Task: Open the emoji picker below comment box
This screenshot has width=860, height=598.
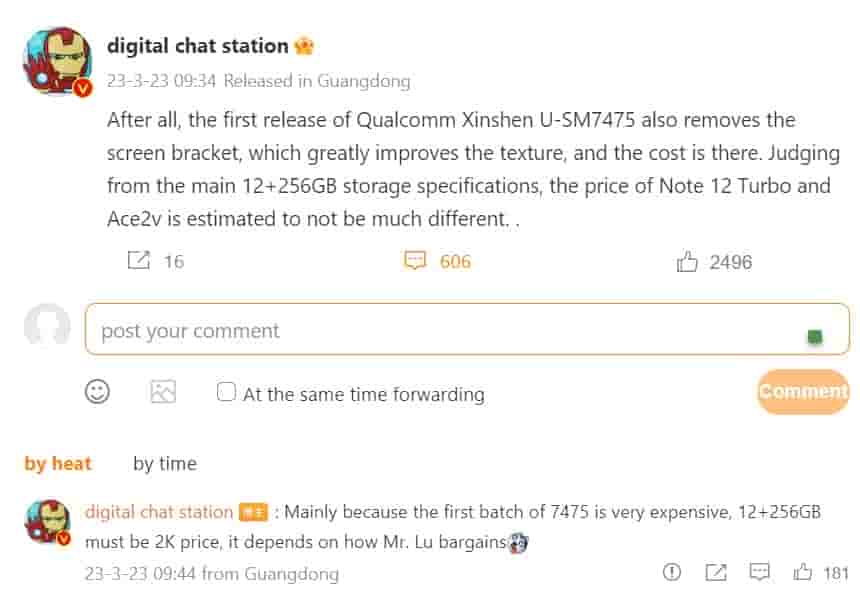Action: tap(97, 391)
